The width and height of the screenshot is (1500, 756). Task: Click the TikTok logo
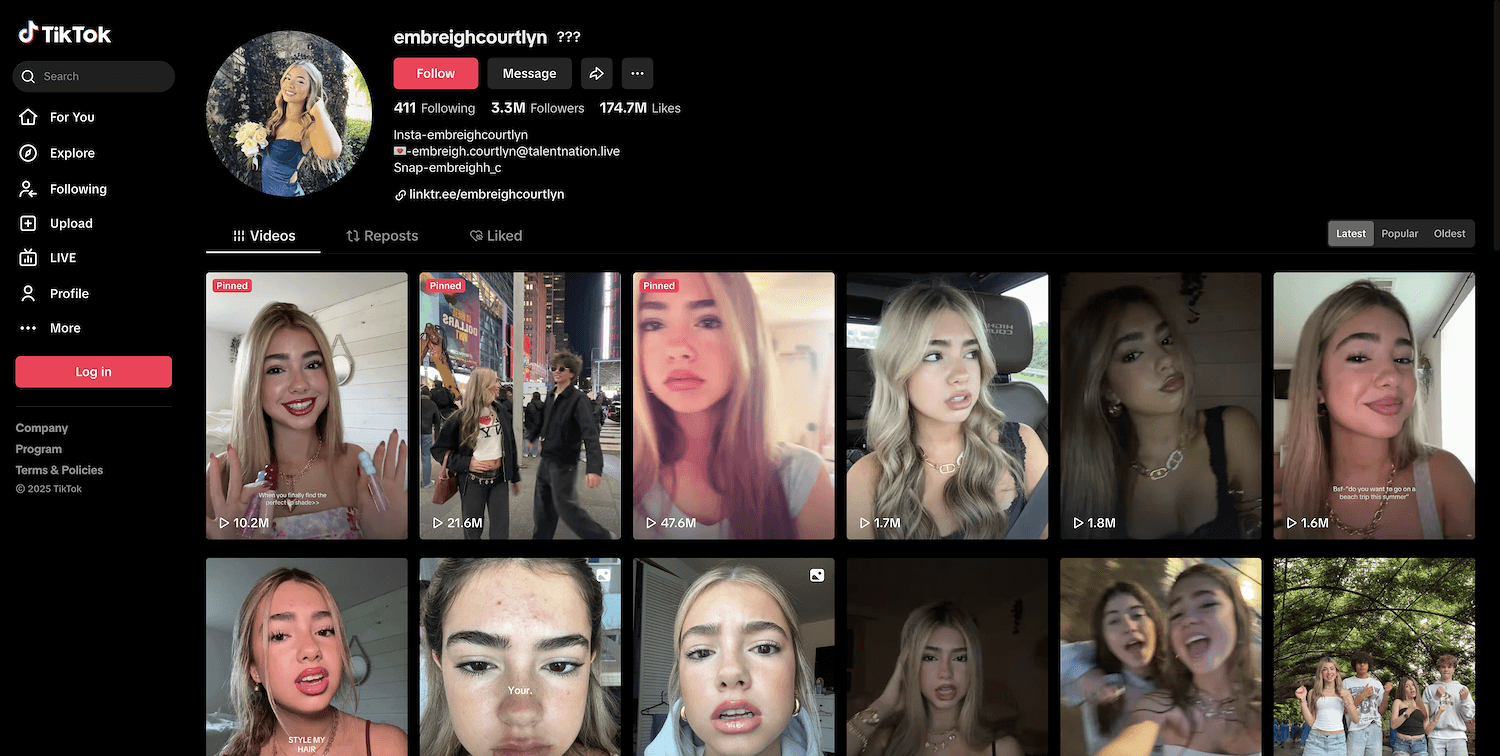tap(65, 34)
